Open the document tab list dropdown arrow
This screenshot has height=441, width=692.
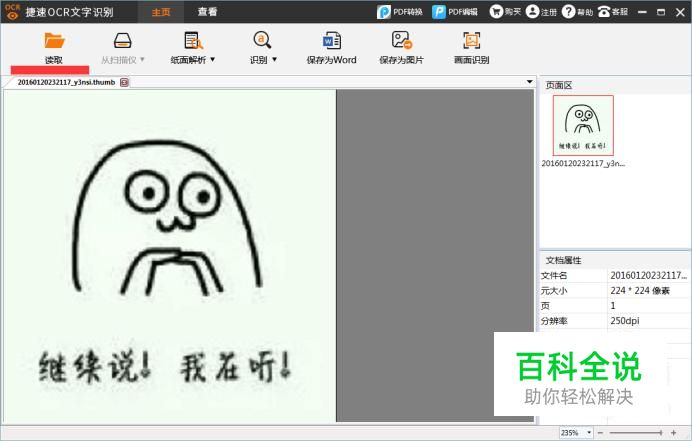[x=529, y=82]
